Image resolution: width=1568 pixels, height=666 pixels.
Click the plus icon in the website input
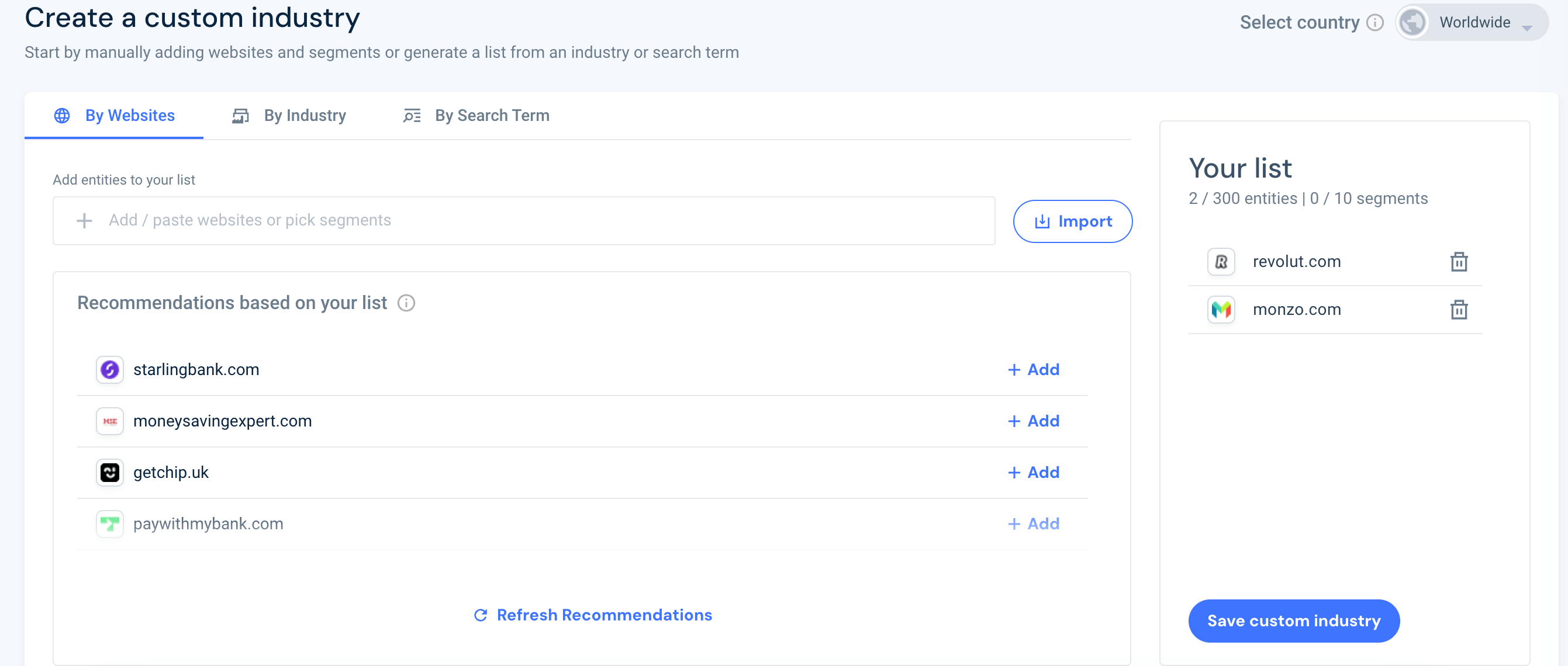tap(84, 220)
